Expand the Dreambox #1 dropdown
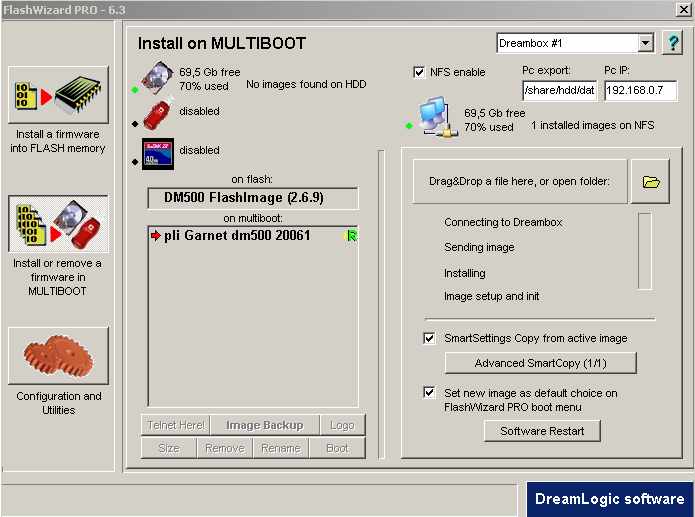The image size is (695, 517). click(x=645, y=43)
